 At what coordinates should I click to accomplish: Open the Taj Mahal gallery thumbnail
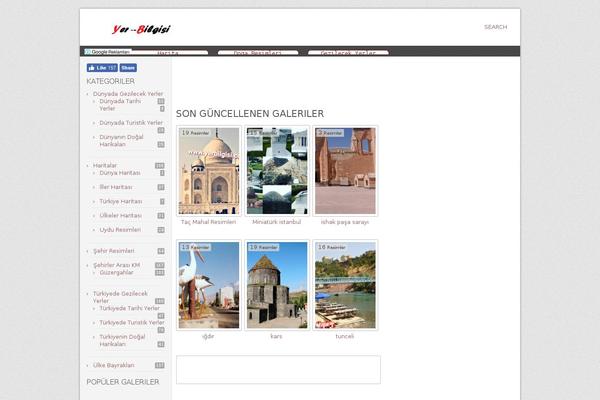click(209, 171)
